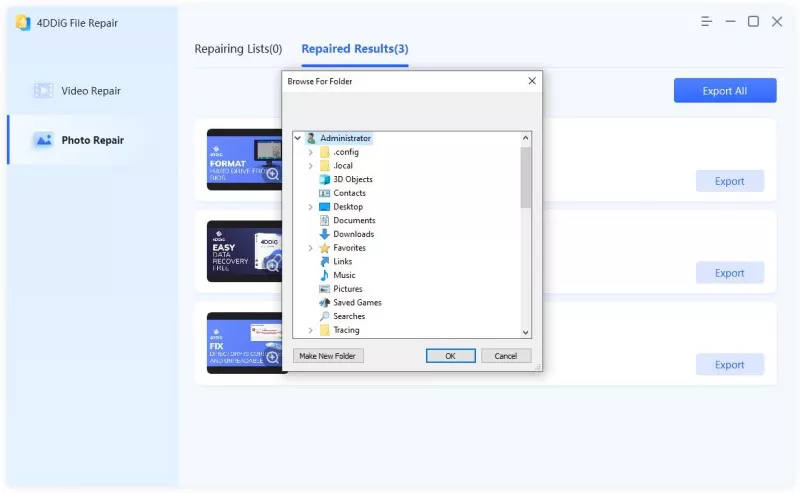Image resolution: width=800 pixels, height=493 pixels.
Task: Expand the .local folder node
Action: pos(311,165)
